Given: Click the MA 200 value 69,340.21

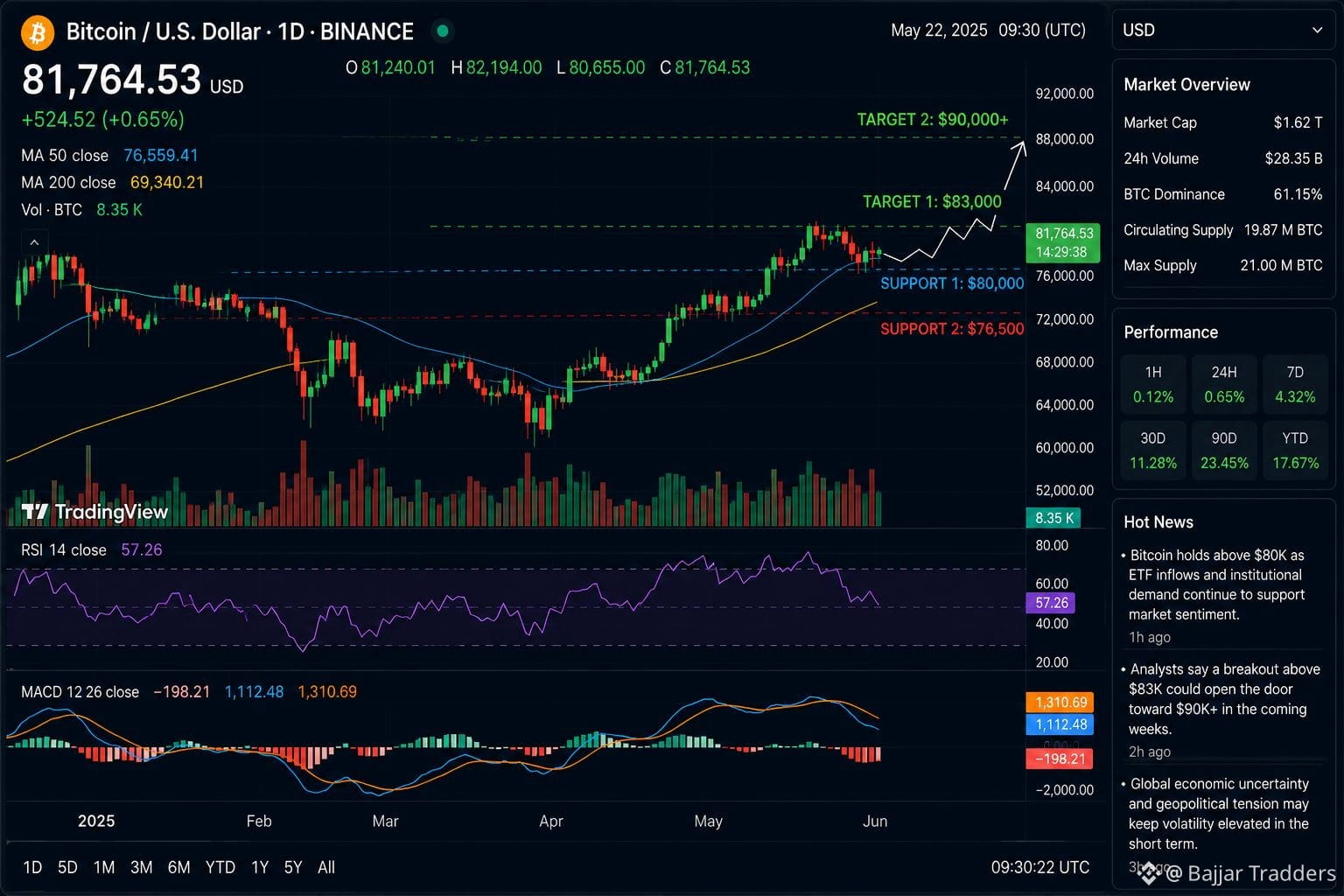Looking at the screenshot, I should pos(167,182).
